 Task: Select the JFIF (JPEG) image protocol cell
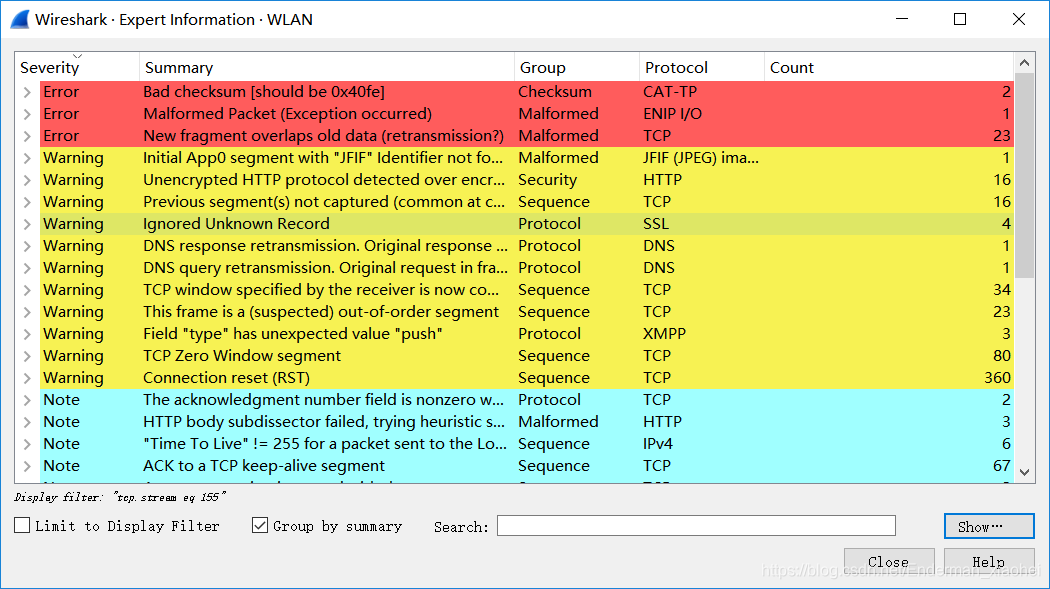(x=700, y=158)
